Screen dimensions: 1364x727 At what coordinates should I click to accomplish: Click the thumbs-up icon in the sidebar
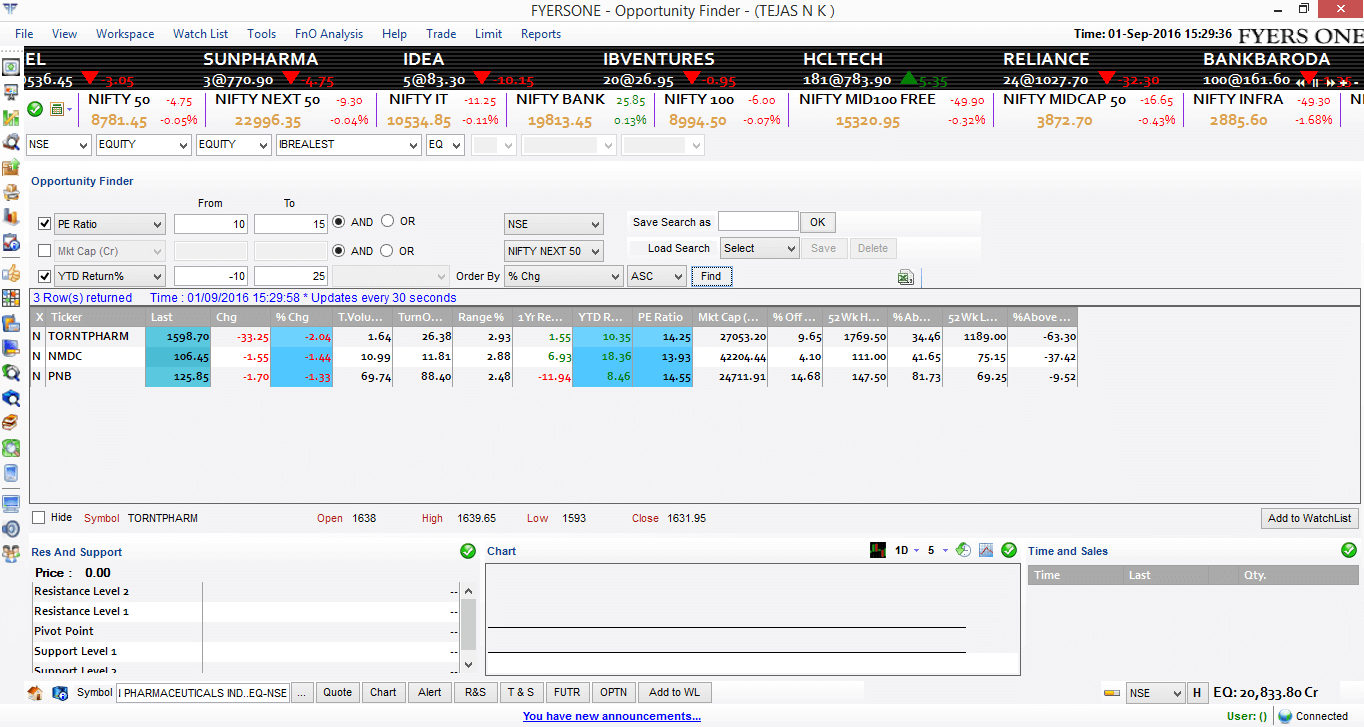[11, 272]
